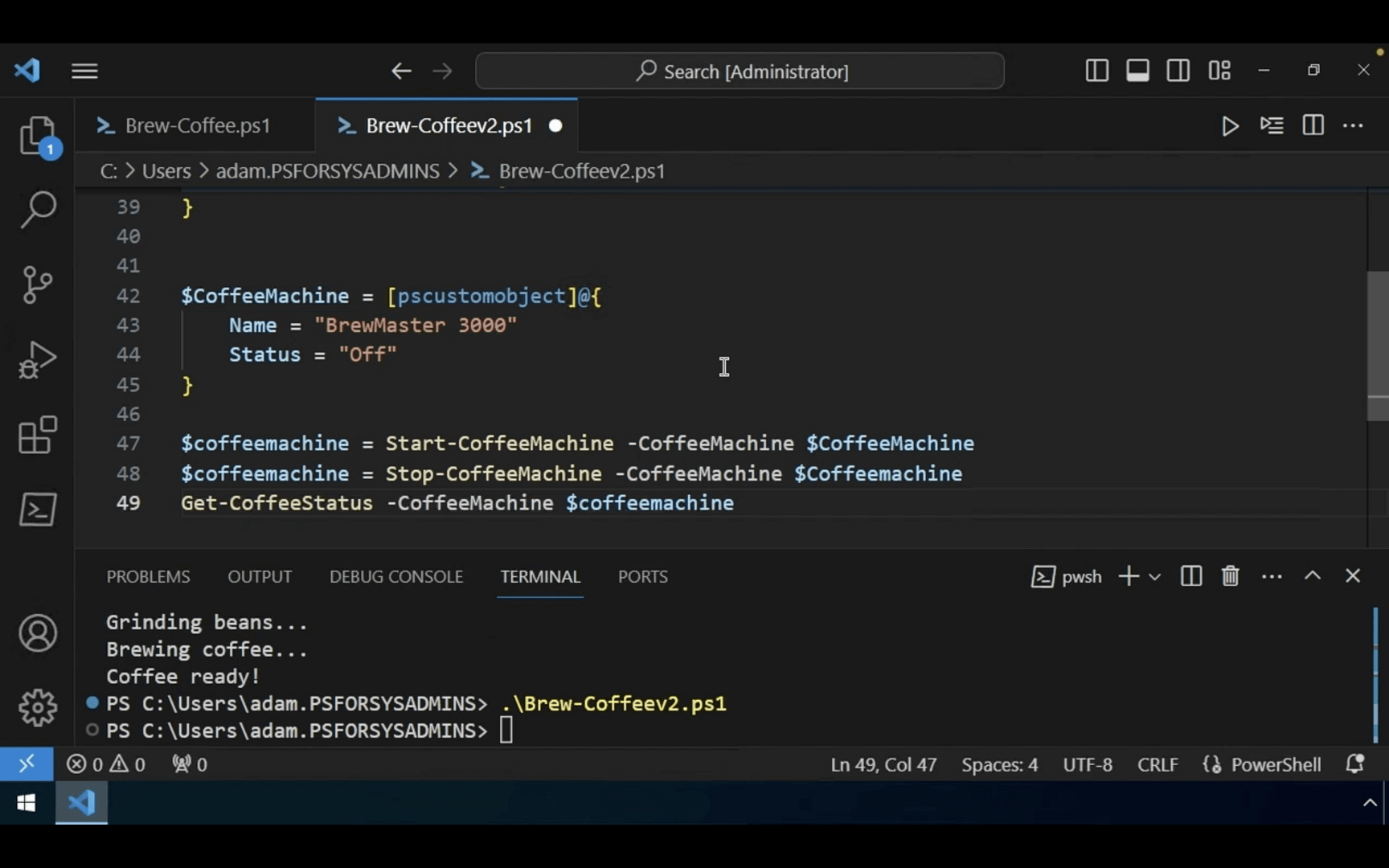Viewport: 1389px width, 868px height.
Task: Click Stop-CoffeeMachine on line 48
Action: pyautogui.click(x=494, y=473)
